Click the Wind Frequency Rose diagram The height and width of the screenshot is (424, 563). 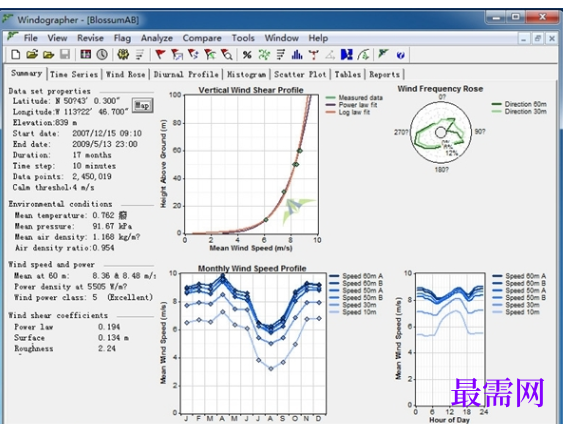(441, 132)
